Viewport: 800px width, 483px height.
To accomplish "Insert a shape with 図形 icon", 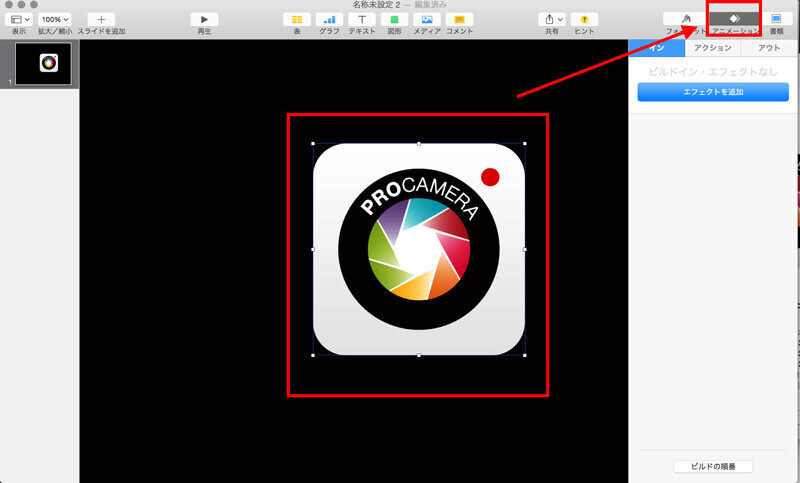I will 394,19.
